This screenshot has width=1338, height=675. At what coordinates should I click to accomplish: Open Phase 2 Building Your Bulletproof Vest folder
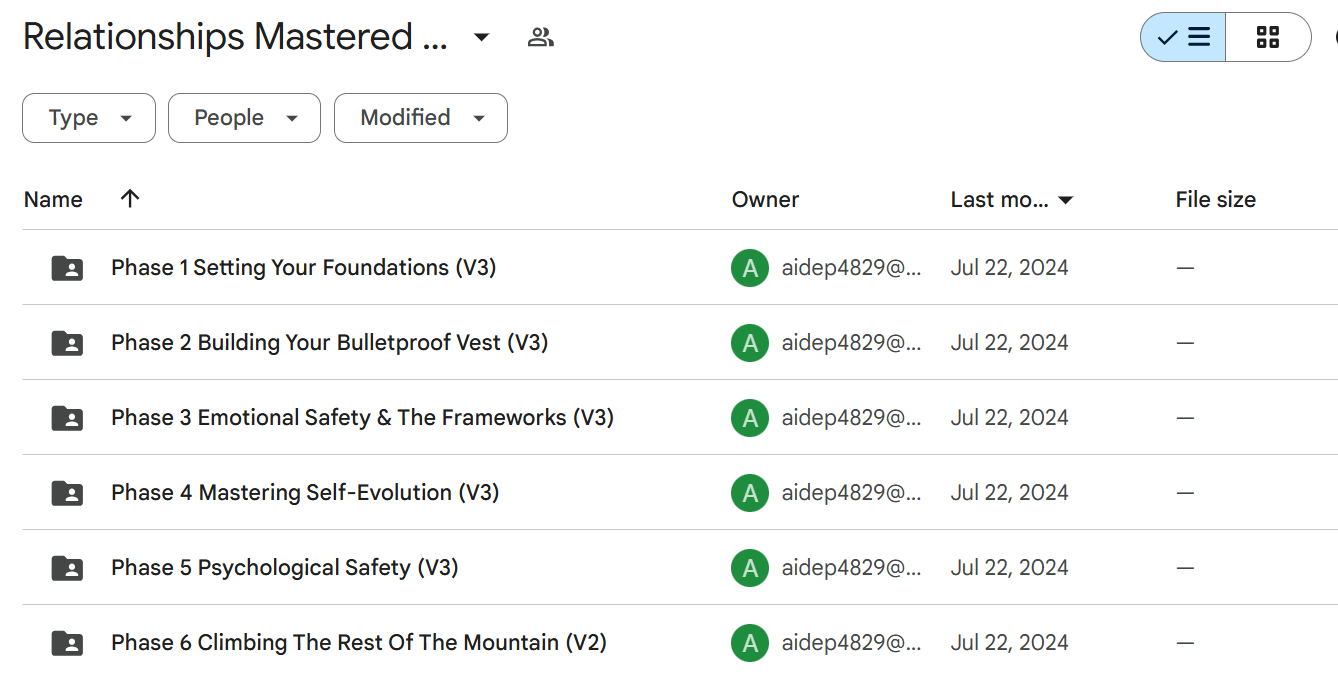coord(329,343)
